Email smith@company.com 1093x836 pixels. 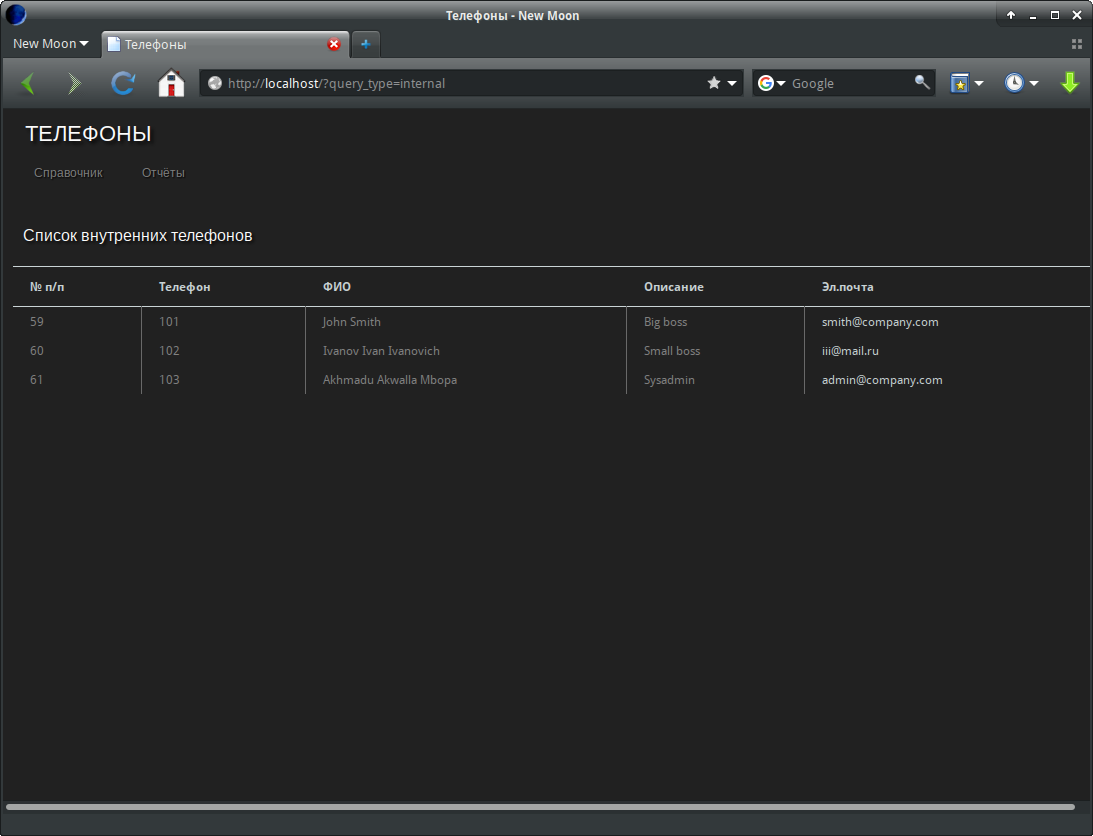pyautogui.click(x=880, y=321)
